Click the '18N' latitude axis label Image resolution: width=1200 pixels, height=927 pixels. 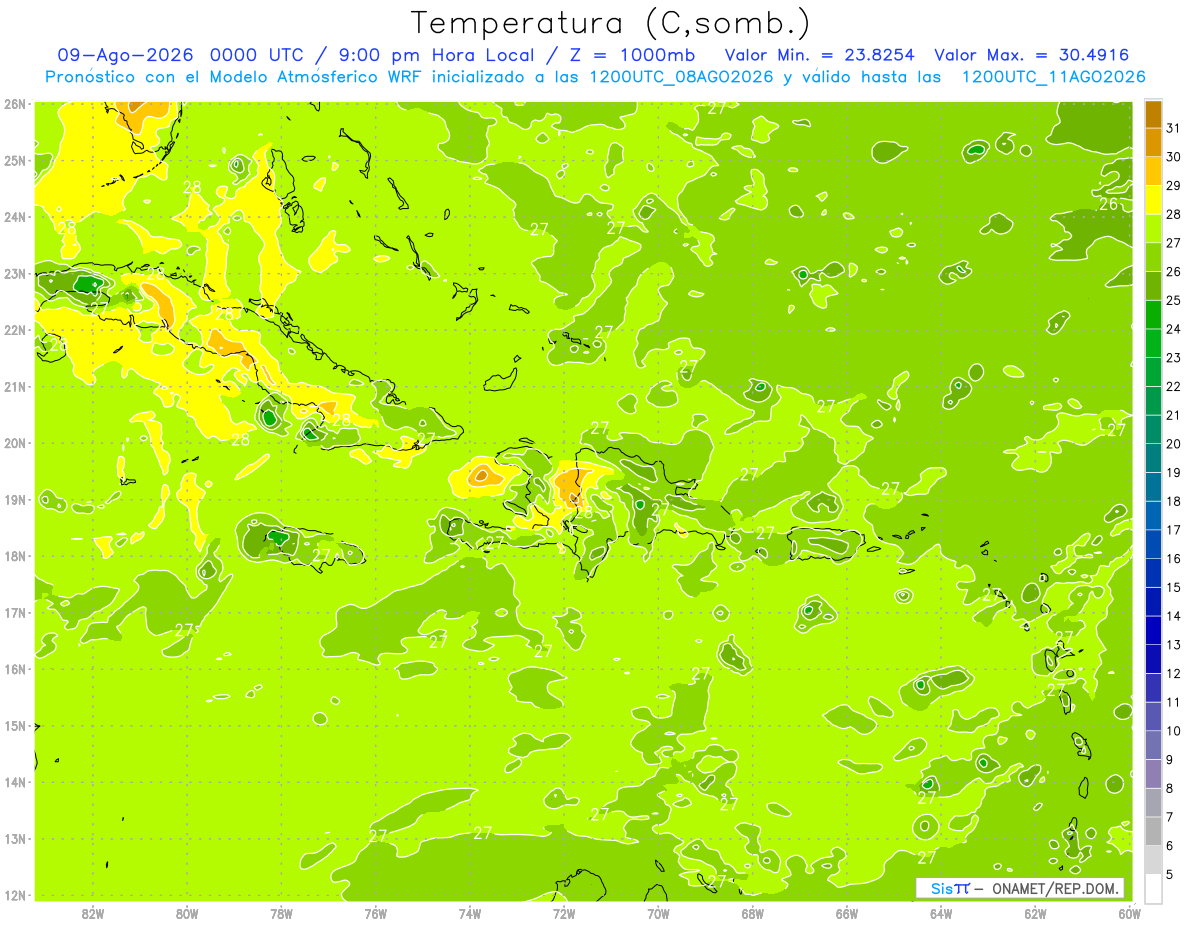pos(15,556)
